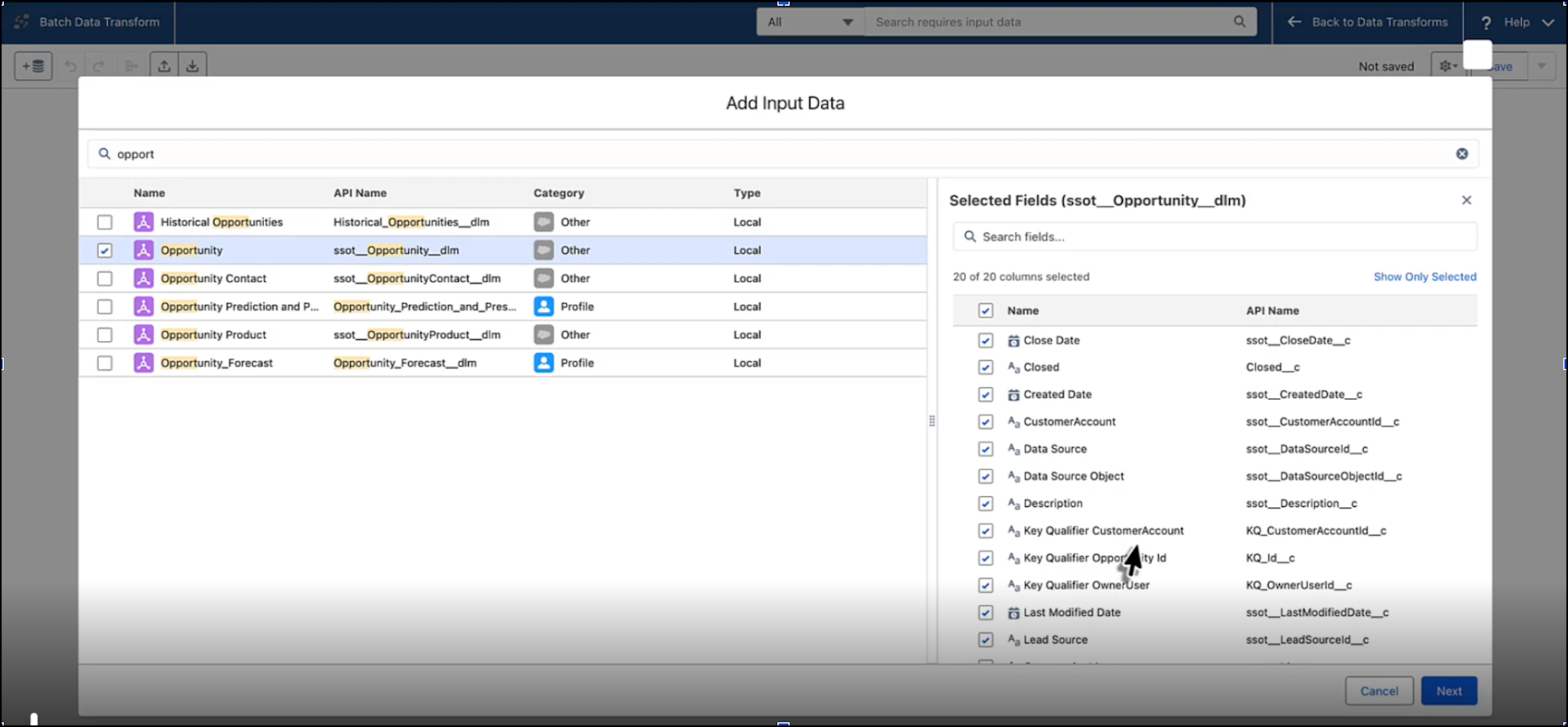The image size is (1568, 727).
Task: Close the Selected Fields panel
Action: pos(1466,200)
